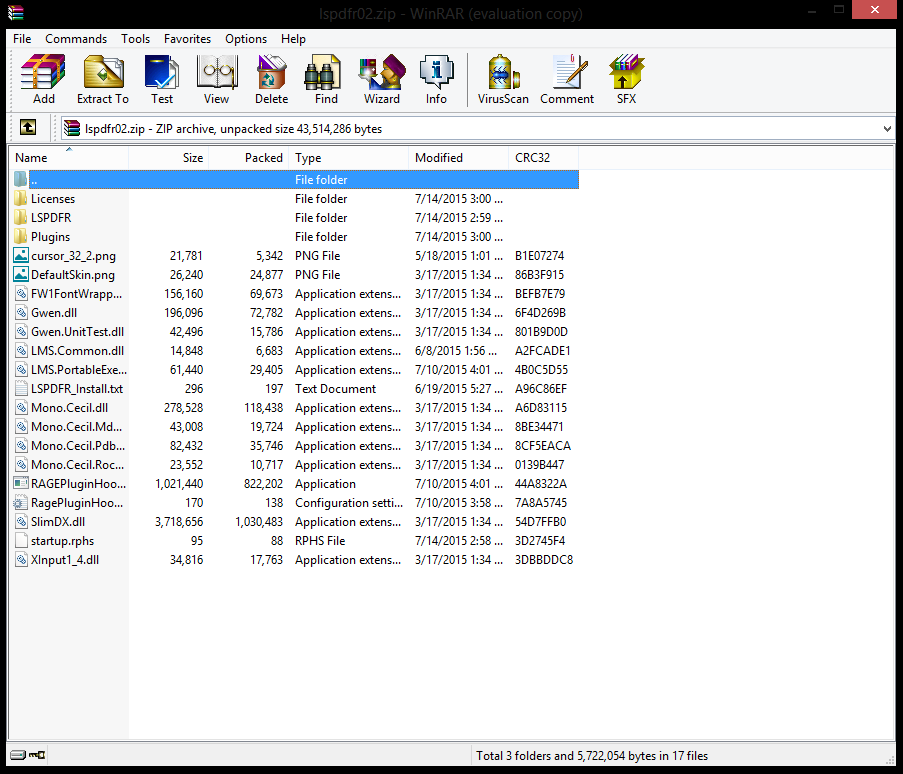
Task: Open the Tools menu
Action: coord(135,39)
